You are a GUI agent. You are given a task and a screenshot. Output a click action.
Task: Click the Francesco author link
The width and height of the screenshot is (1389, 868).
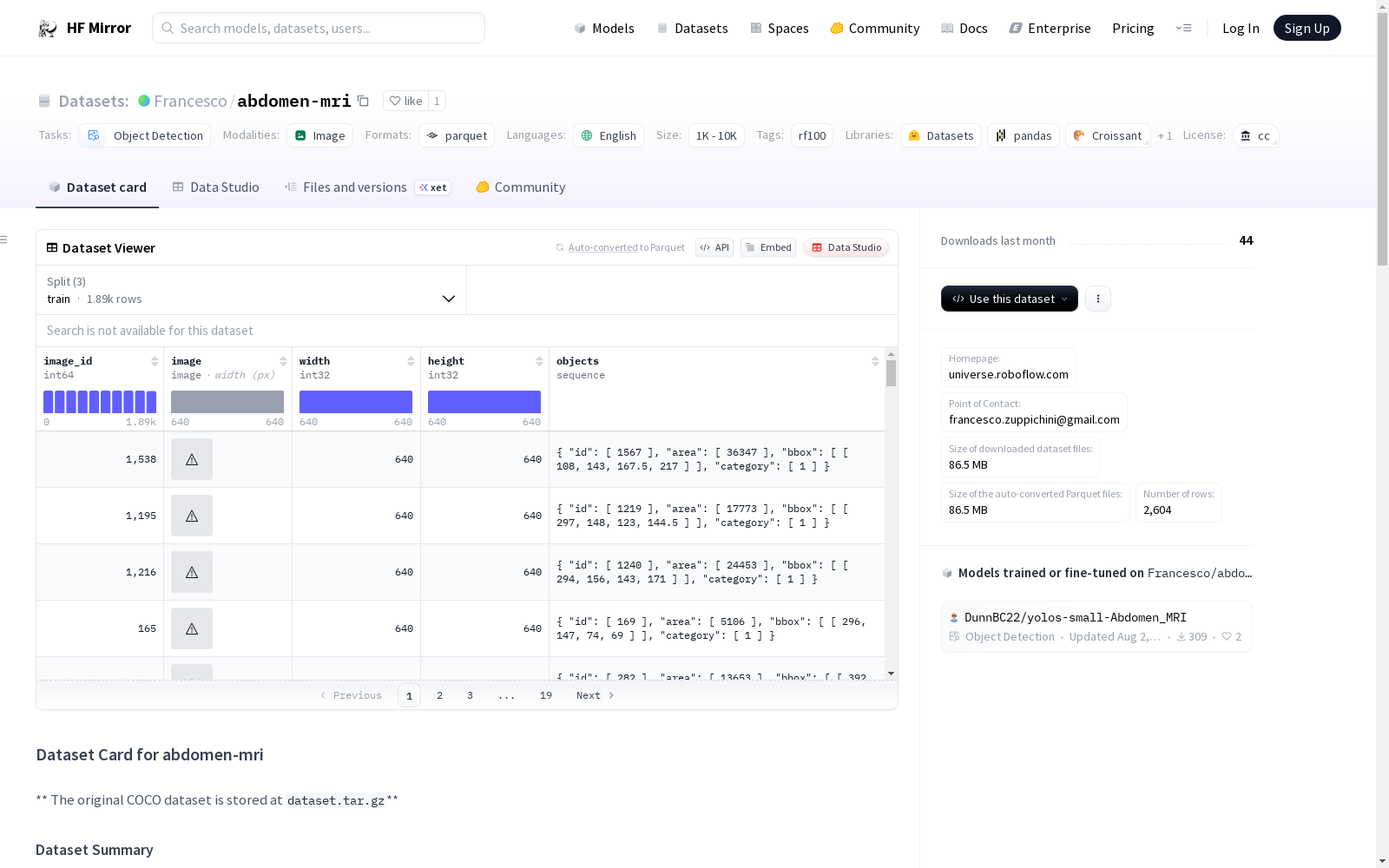pyautogui.click(x=190, y=101)
